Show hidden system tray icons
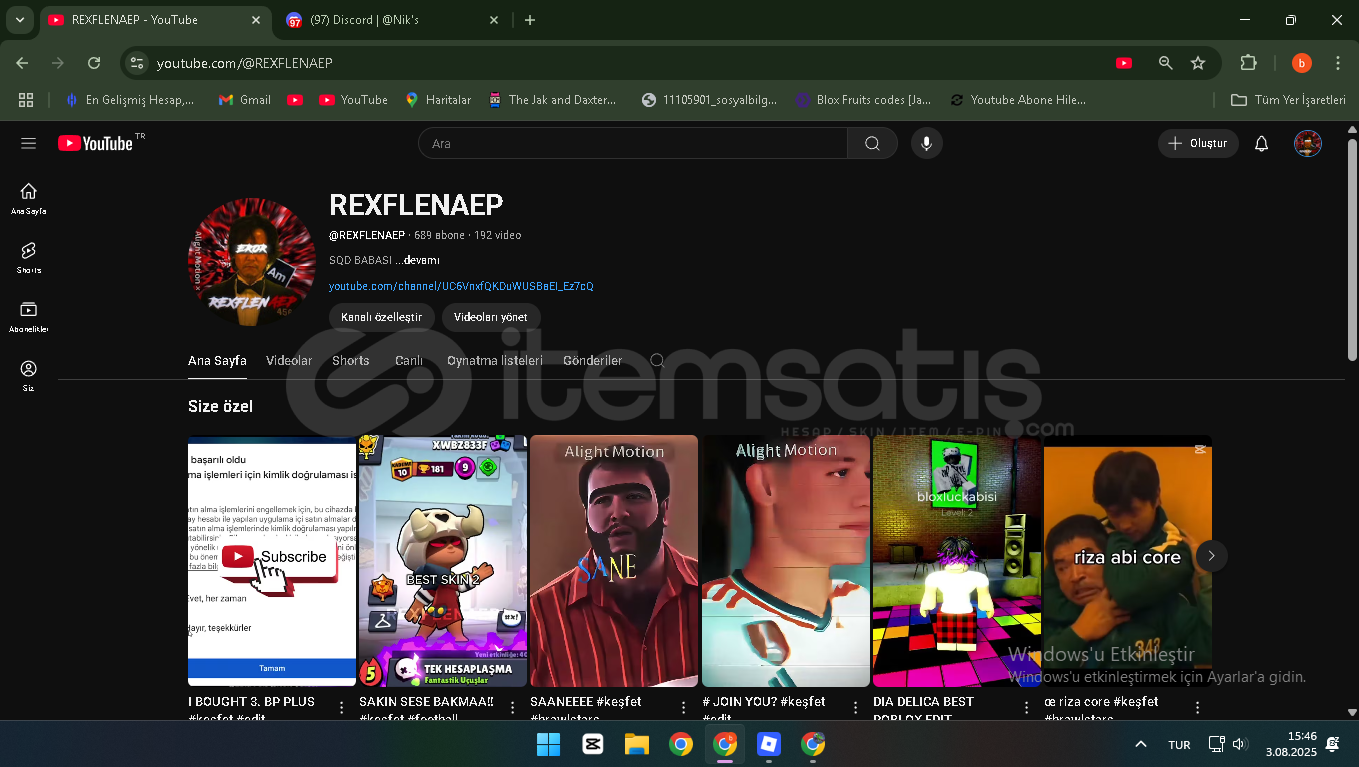 1140,744
